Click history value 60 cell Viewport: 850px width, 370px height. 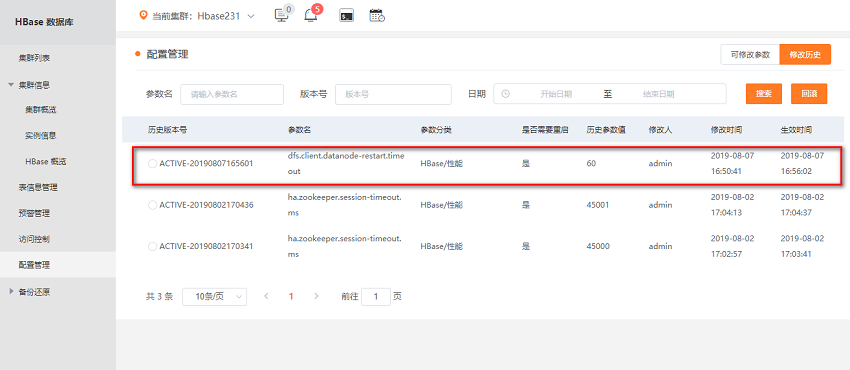tap(591, 163)
